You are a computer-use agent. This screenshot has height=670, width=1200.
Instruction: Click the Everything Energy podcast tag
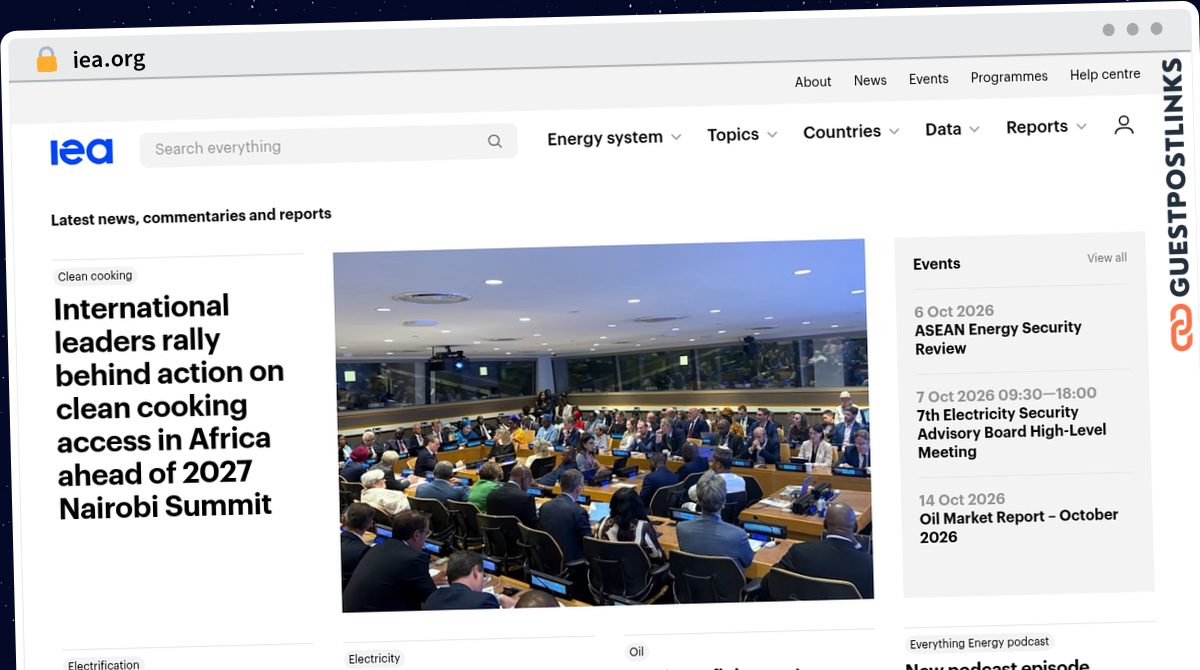pos(979,643)
